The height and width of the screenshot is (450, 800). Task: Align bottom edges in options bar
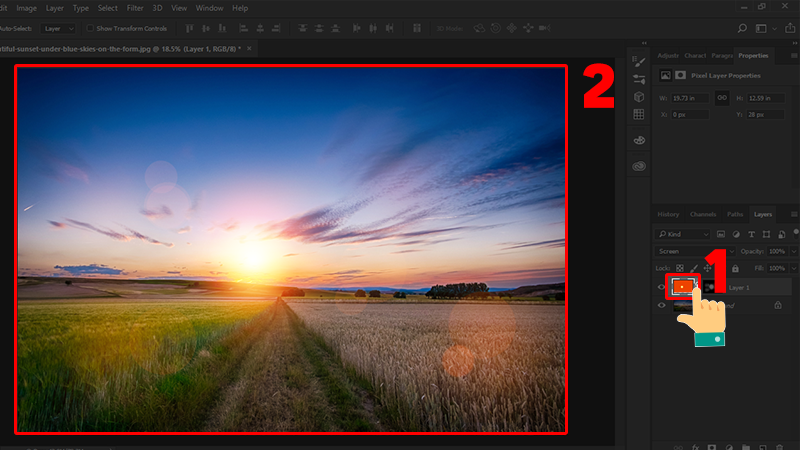click(x=222, y=29)
